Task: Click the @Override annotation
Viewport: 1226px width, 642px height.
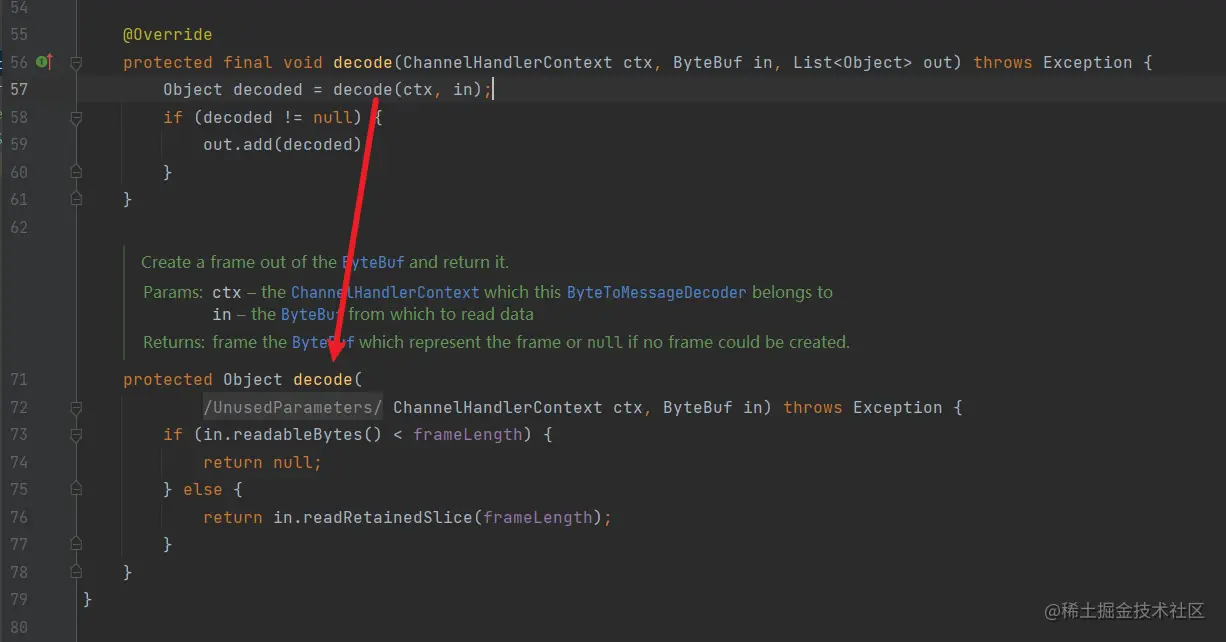Action: coord(168,34)
